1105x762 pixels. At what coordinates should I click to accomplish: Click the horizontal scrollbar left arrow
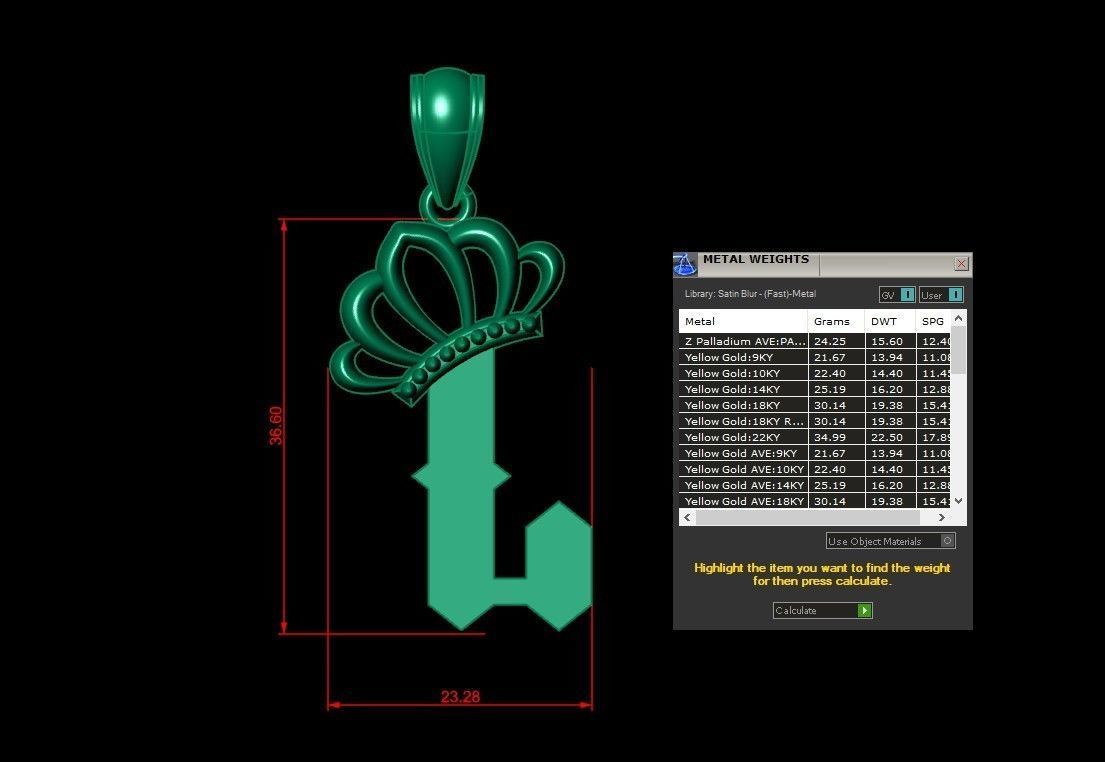(x=688, y=517)
